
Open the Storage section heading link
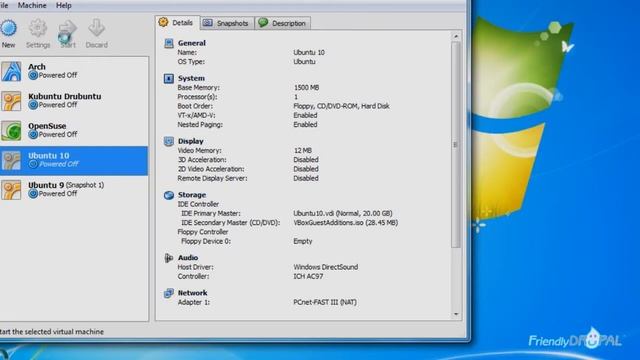tap(192, 195)
